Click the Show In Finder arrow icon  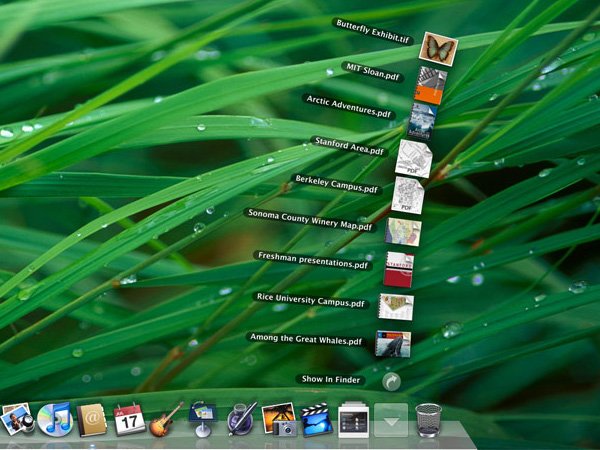tap(391, 382)
